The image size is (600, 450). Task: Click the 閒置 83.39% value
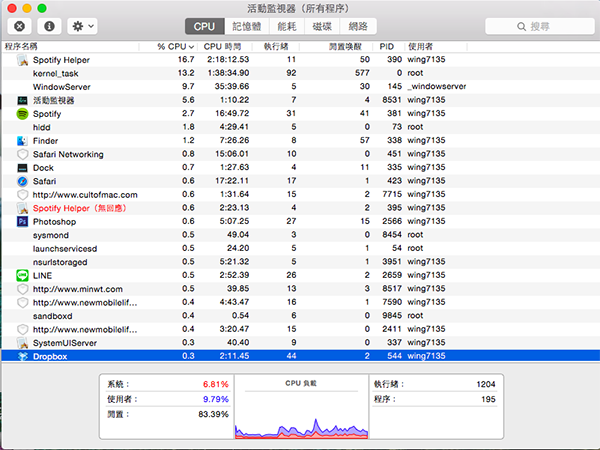(x=213, y=414)
